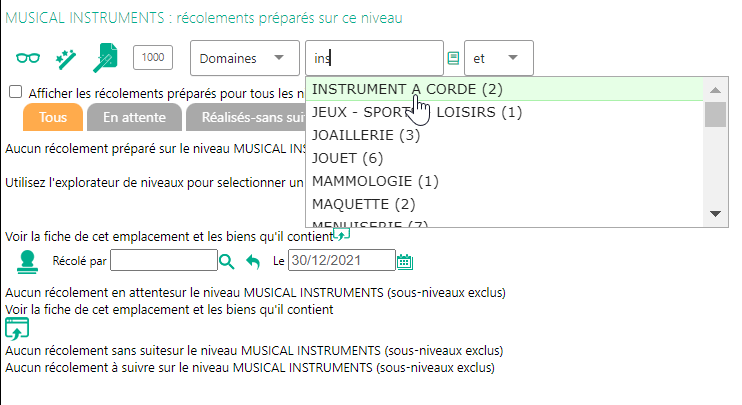Click the green undo arrow icon
The height and width of the screenshot is (405, 742).
point(253,262)
